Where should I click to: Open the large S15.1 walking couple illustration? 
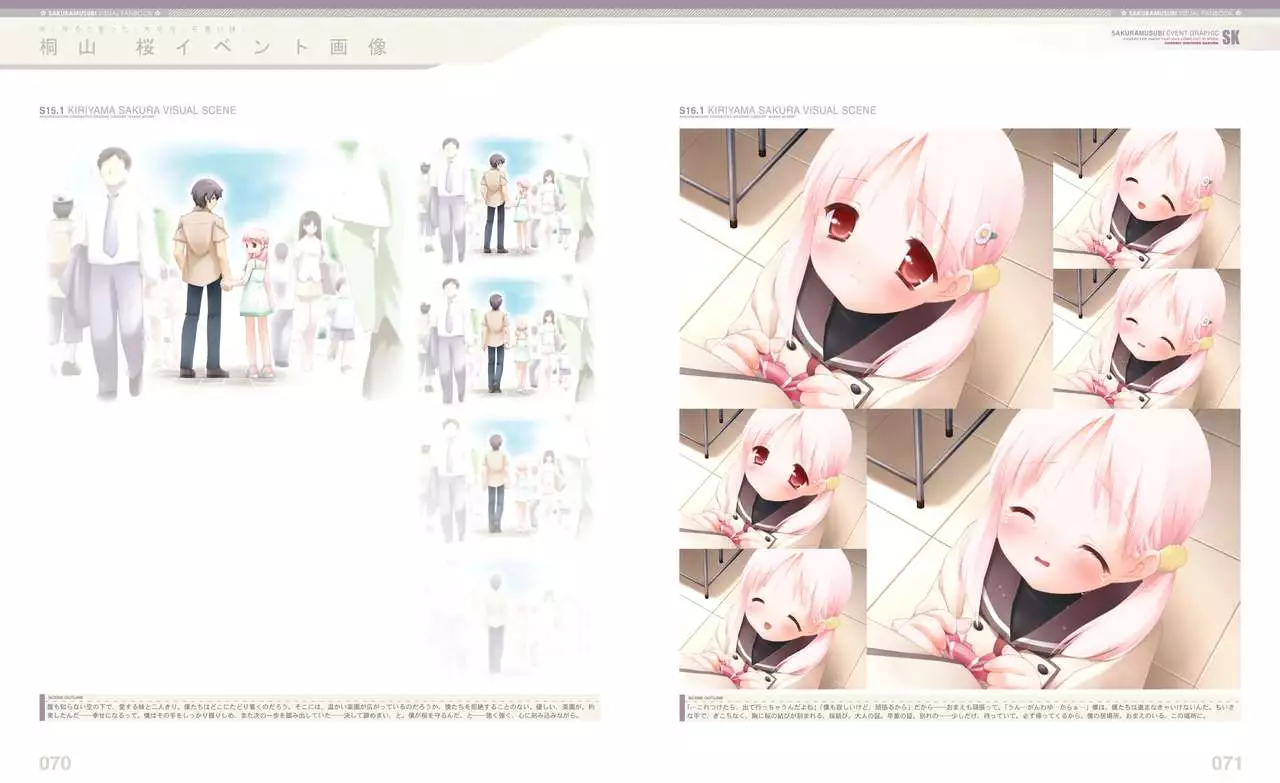click(x=225, y=270)
